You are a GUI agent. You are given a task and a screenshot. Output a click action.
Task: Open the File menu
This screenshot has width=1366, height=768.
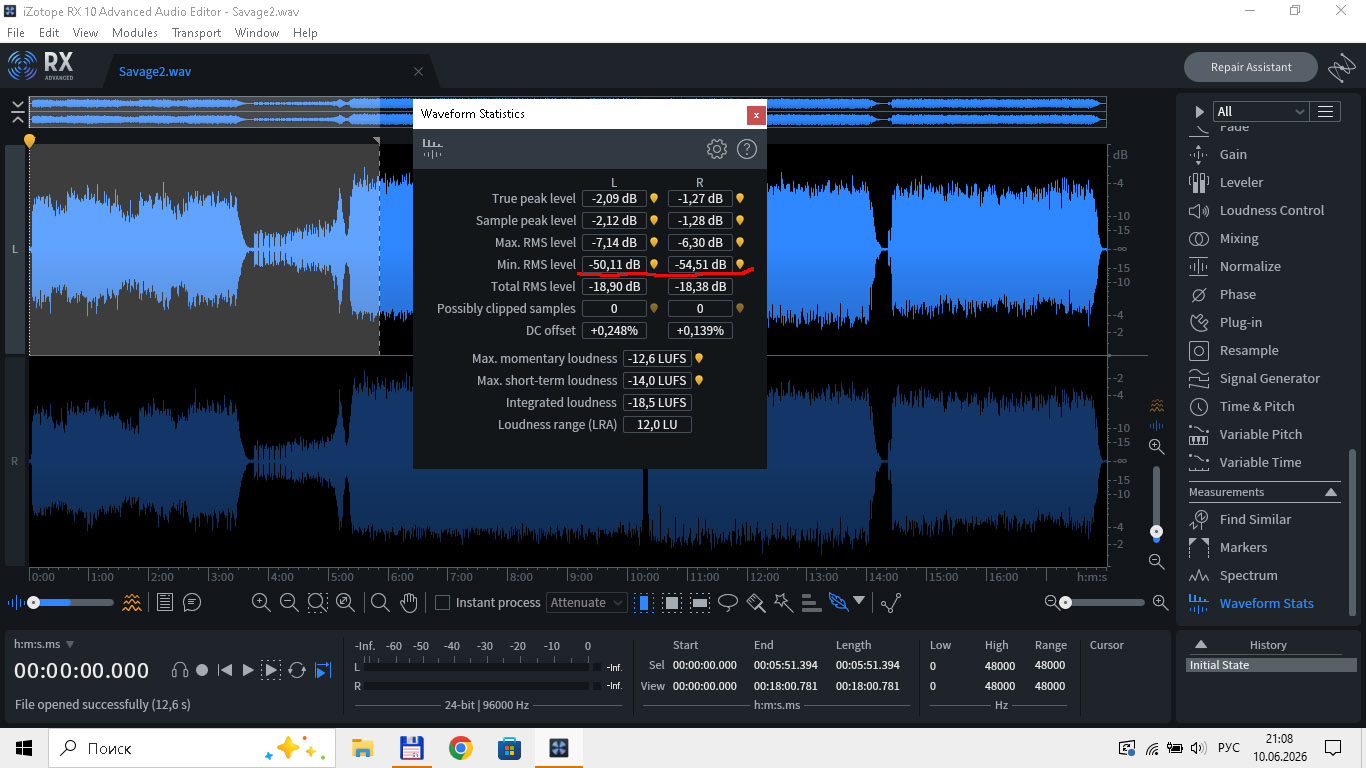pyautogui.click(x=16, y=32)
